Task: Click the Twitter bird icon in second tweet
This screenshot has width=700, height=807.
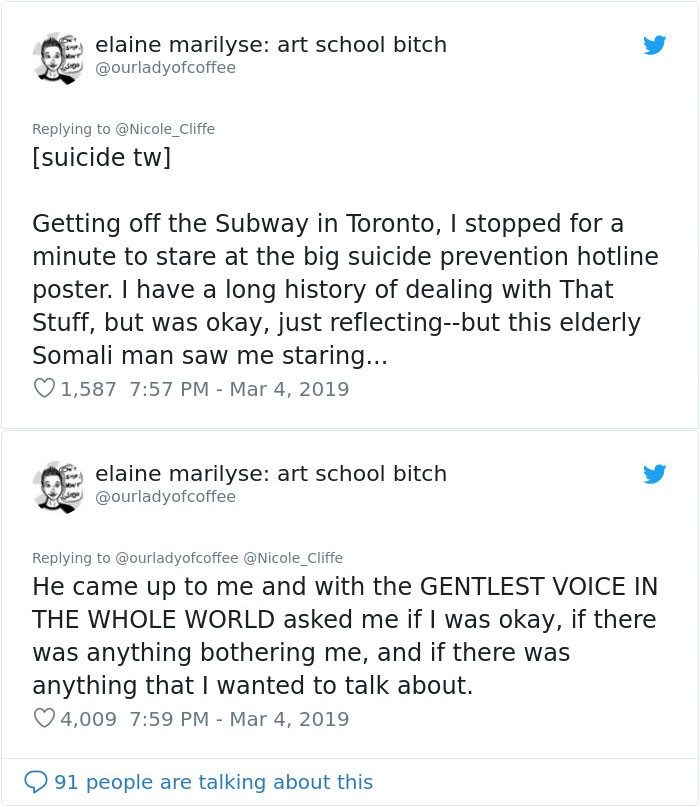Action: (x=654, y=474)
